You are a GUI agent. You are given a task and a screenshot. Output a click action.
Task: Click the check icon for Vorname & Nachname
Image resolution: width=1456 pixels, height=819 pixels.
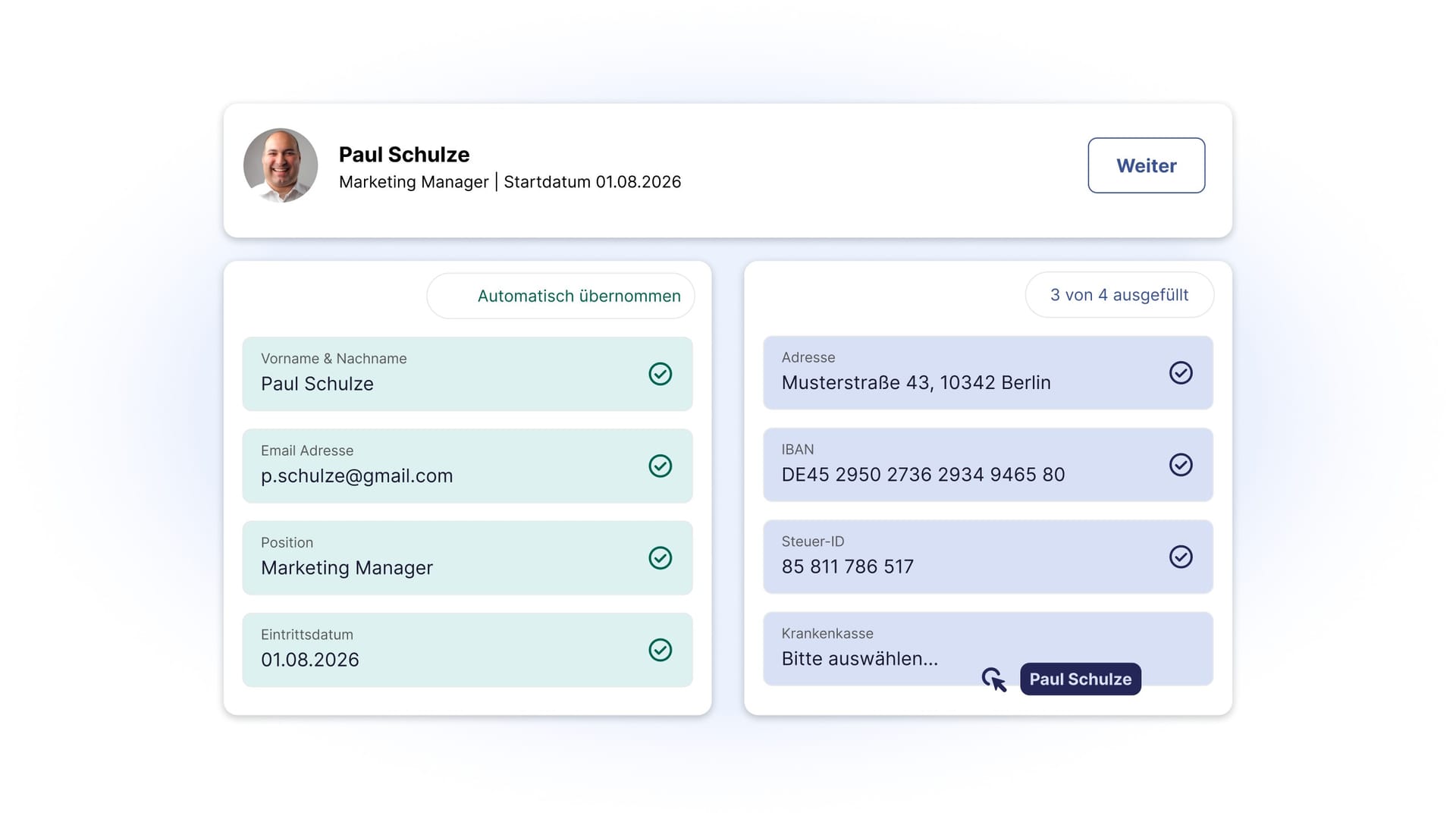(x=660, y=374)
